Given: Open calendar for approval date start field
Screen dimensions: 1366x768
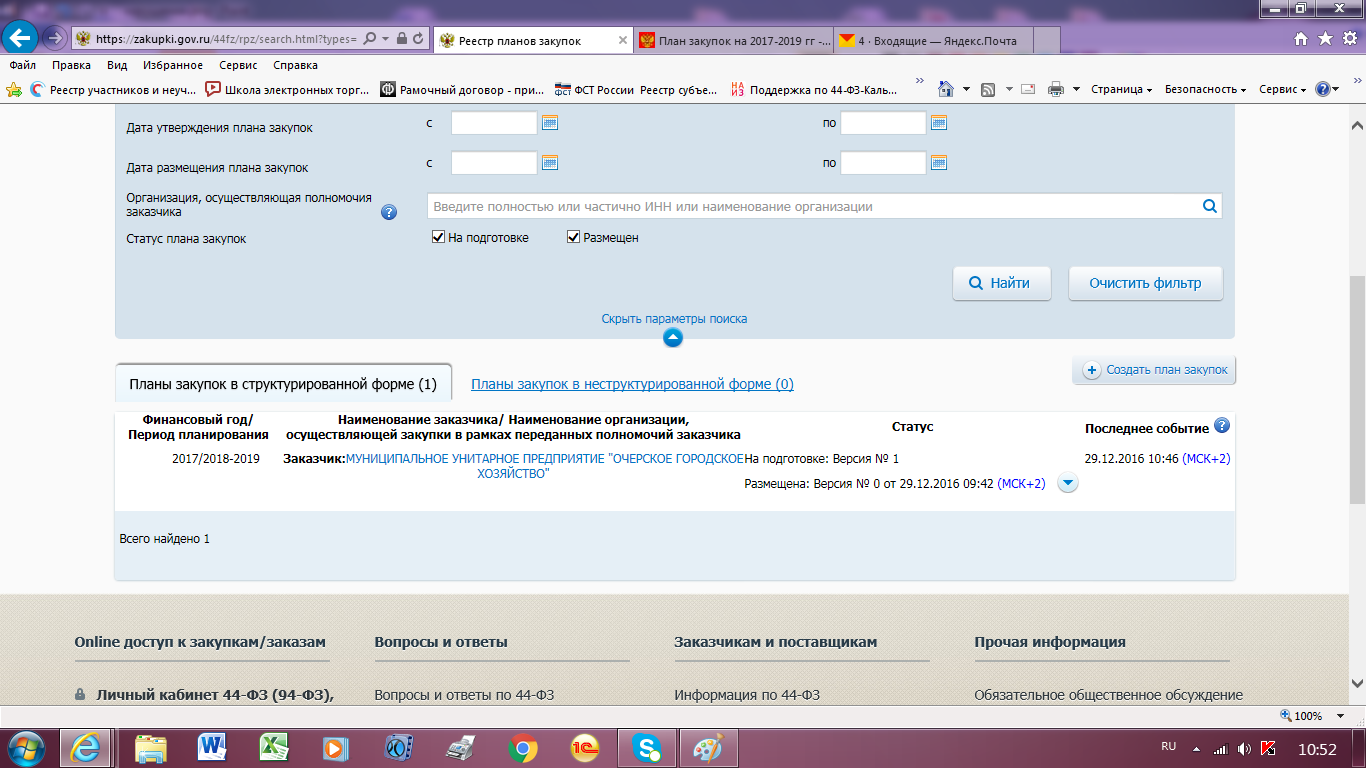Looking at the screenshot, I should [x=549, y=123].
